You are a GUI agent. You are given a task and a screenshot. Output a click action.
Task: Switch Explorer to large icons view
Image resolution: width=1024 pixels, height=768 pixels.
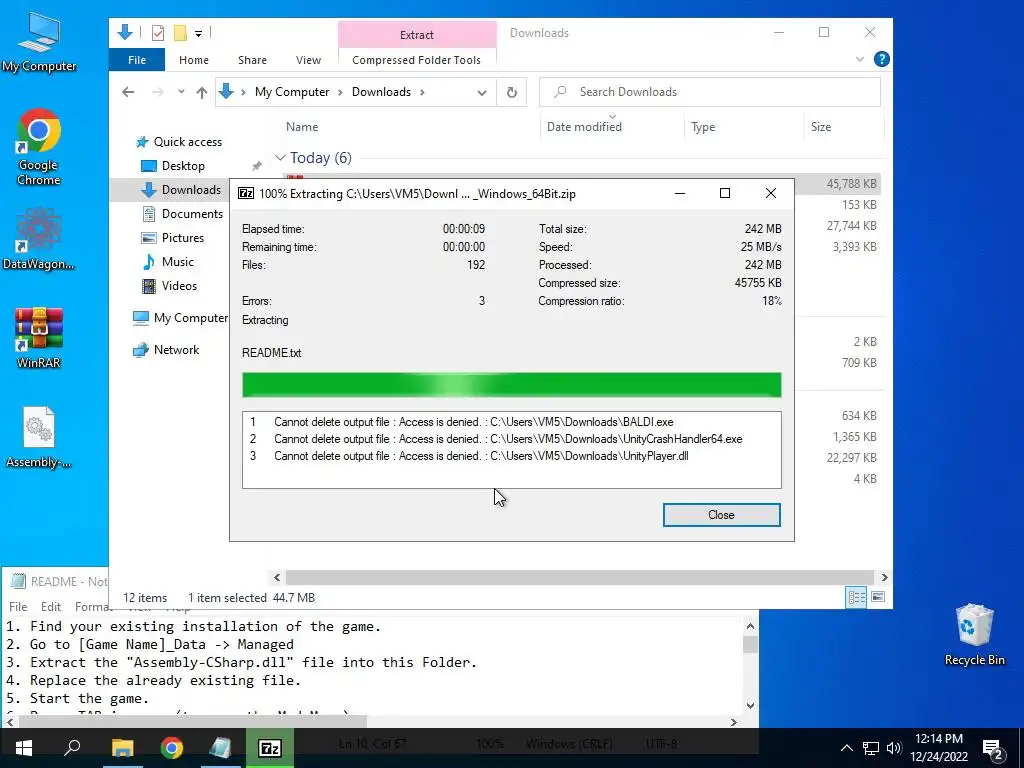878,597
